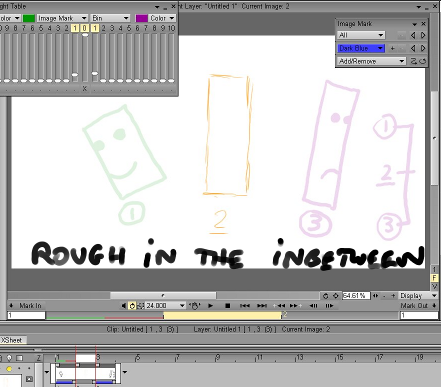Toggle the yellow layer display dot in timeline

pyautogui.click(x=9, y=368)
